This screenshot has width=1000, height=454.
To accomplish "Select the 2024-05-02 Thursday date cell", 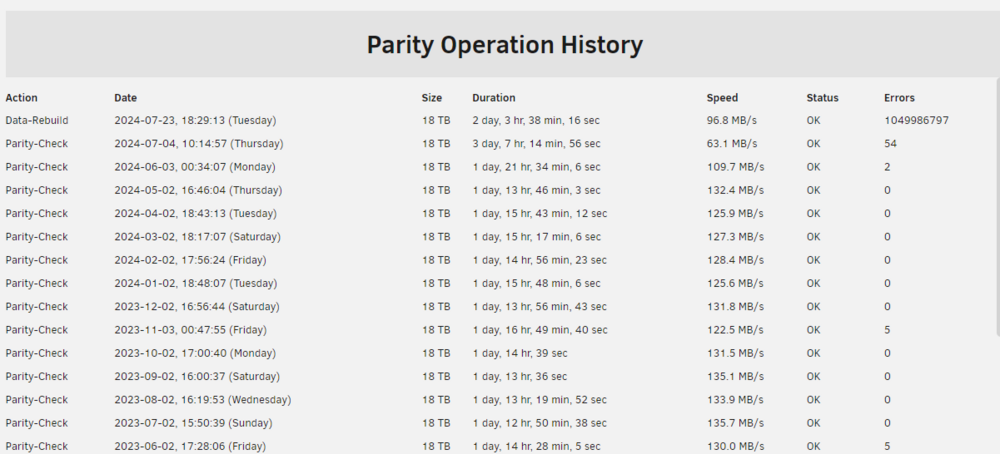I will (x=198, y=191).
